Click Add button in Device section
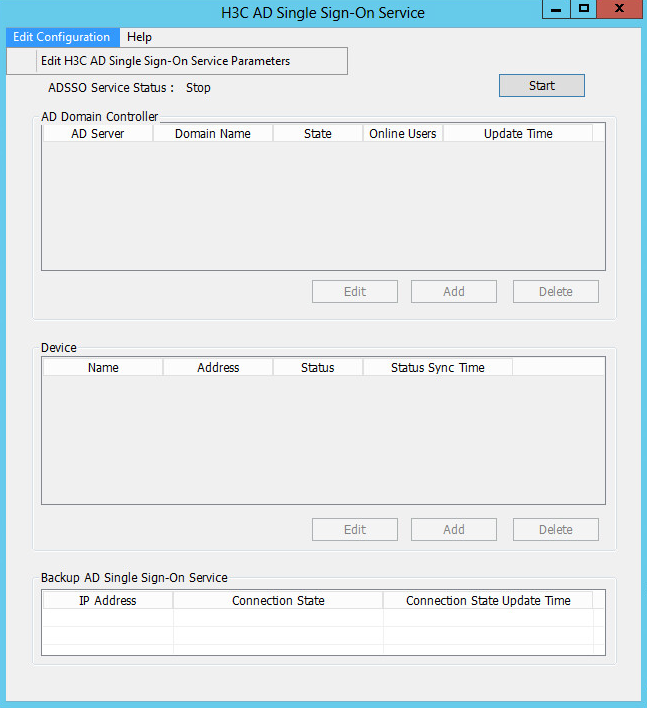Viewport: 647px width, 708px height. click(x=454, y=530)
